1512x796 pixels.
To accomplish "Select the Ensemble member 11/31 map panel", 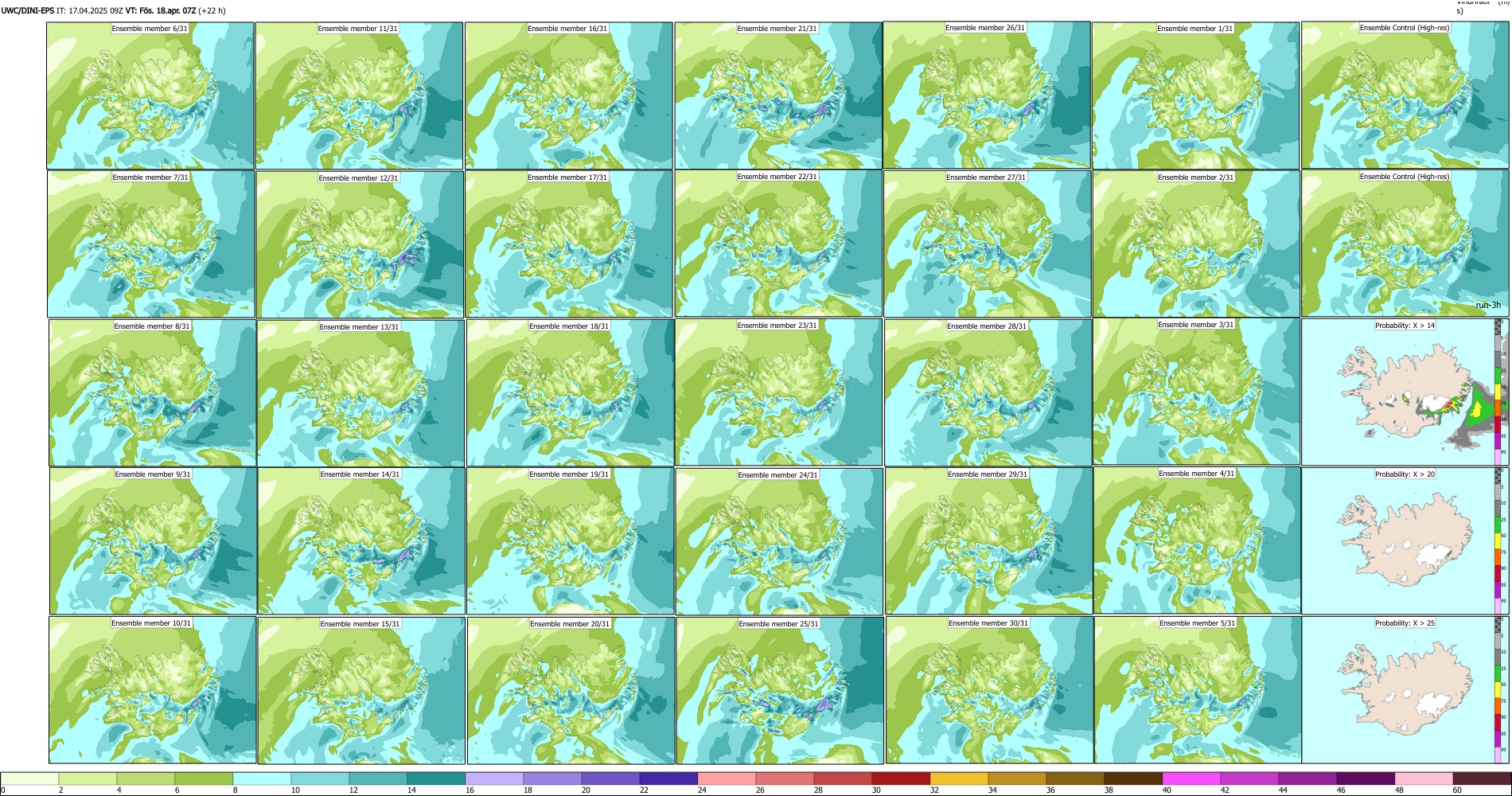I will (359, 96).
